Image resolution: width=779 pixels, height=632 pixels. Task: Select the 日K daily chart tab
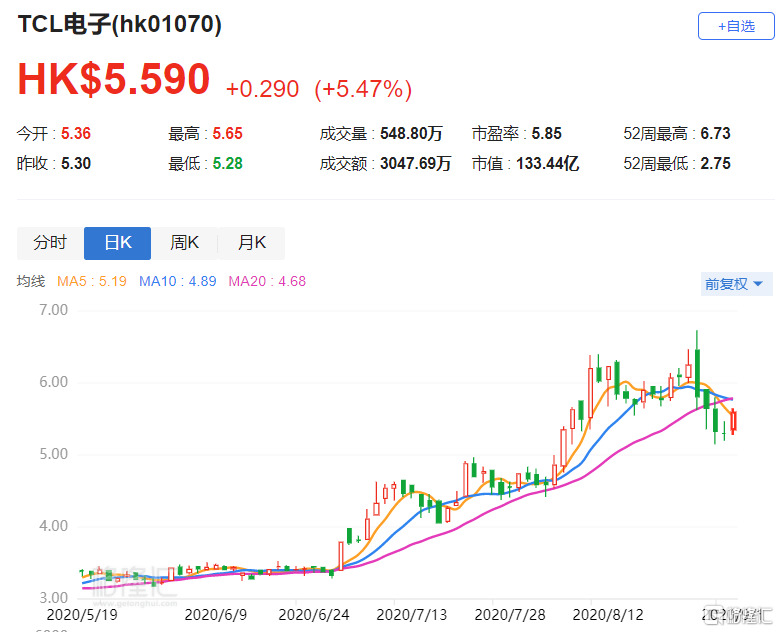117,243
